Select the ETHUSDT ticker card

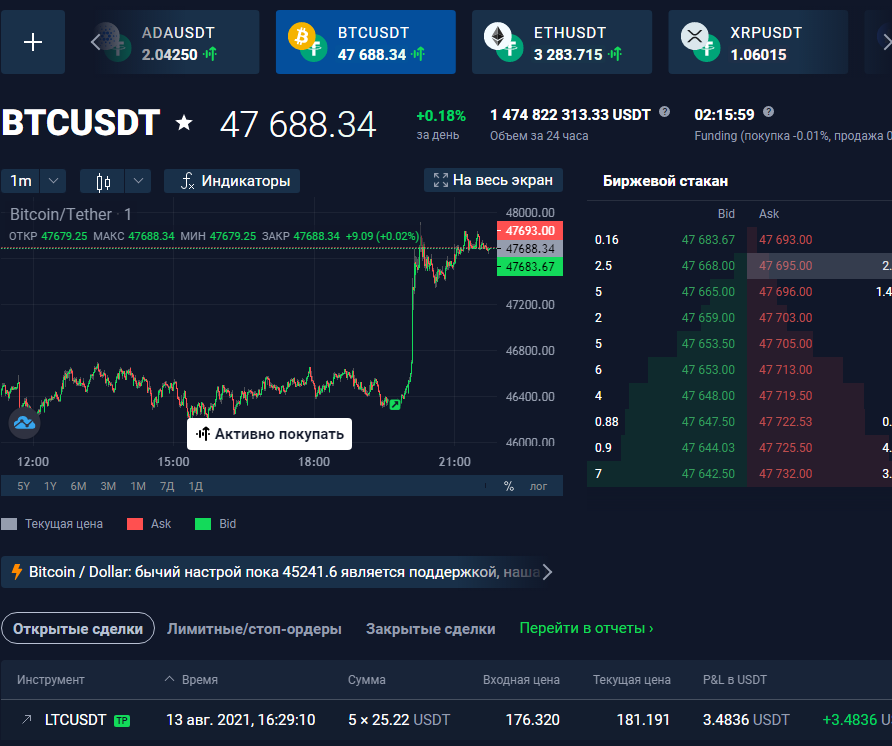coord(562,42)
